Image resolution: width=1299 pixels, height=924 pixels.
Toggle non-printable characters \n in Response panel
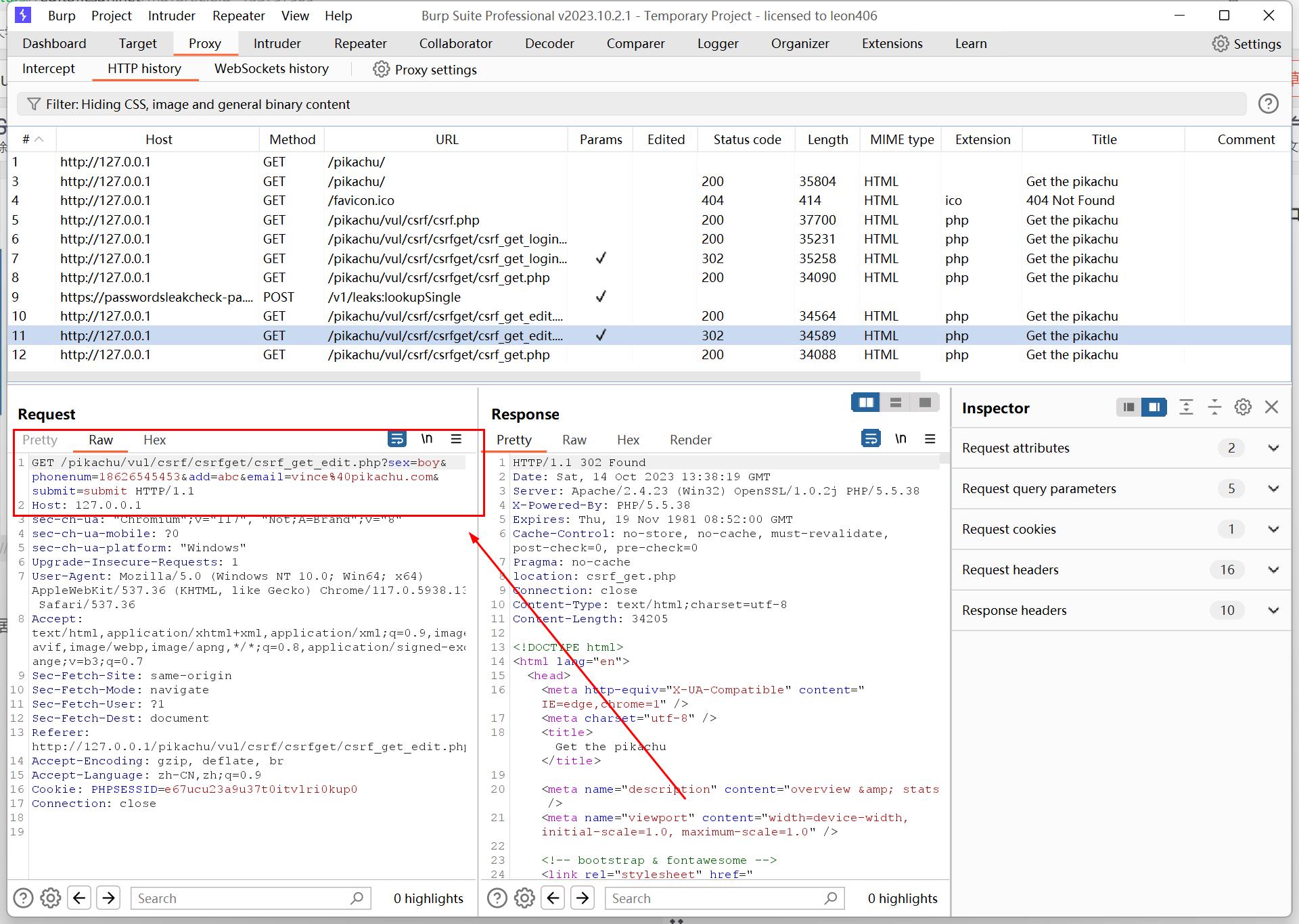coord(901,439)
